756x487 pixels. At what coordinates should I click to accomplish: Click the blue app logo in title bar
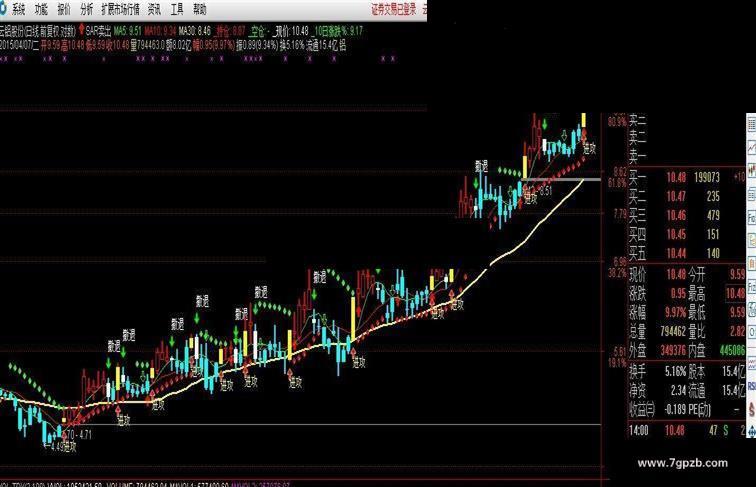point(3,9)
